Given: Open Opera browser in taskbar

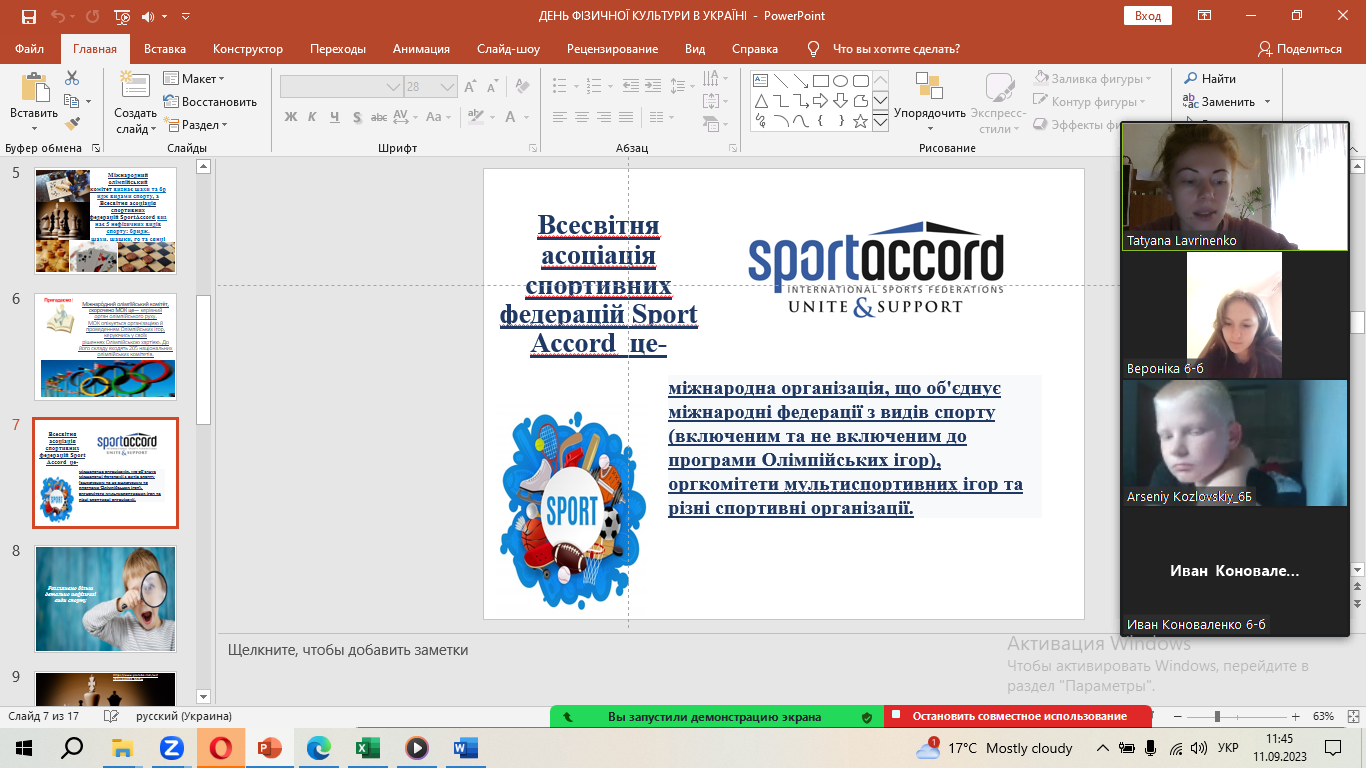Looking at the screenshot, I should (x=220, y=748).
